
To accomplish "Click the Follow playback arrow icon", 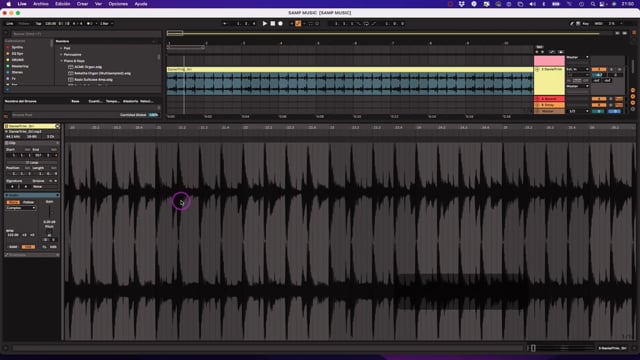I will click(x=225, y=24).
